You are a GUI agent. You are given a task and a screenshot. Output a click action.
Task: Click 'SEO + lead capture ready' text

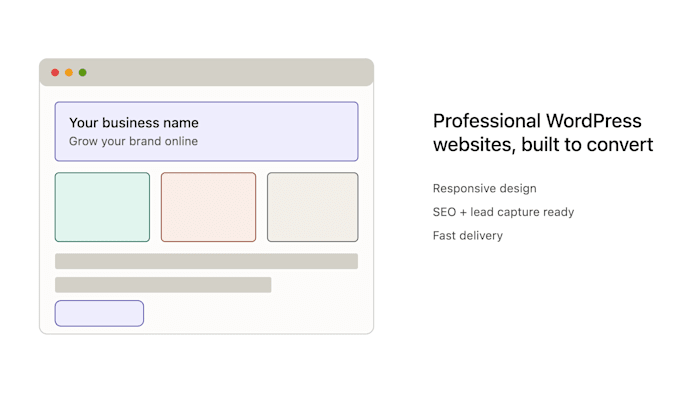click(503, 212)
